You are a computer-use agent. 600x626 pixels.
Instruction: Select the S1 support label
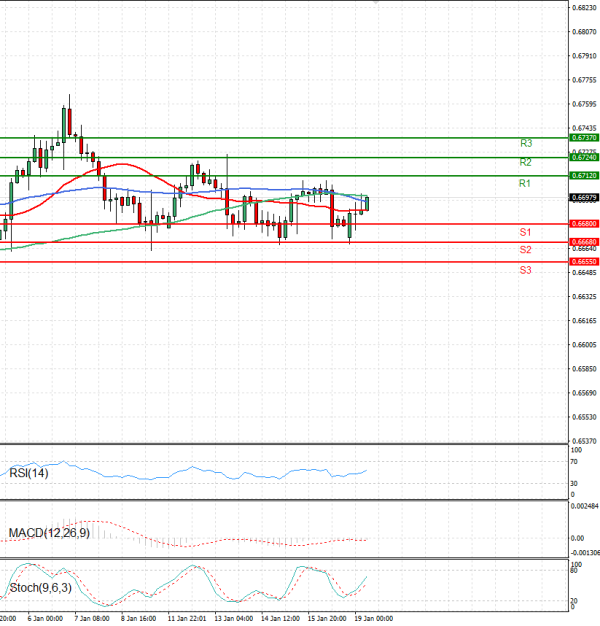tap(525, 232)
